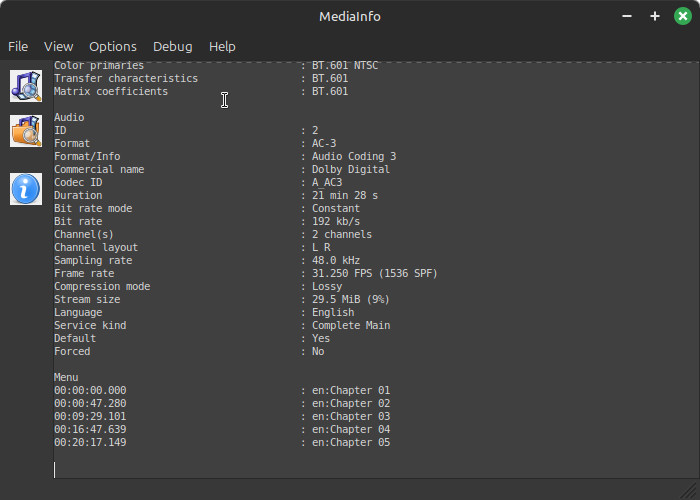Click the 'Stream size' label
This screenshot has width=700, height=500.
pos(87,299)
